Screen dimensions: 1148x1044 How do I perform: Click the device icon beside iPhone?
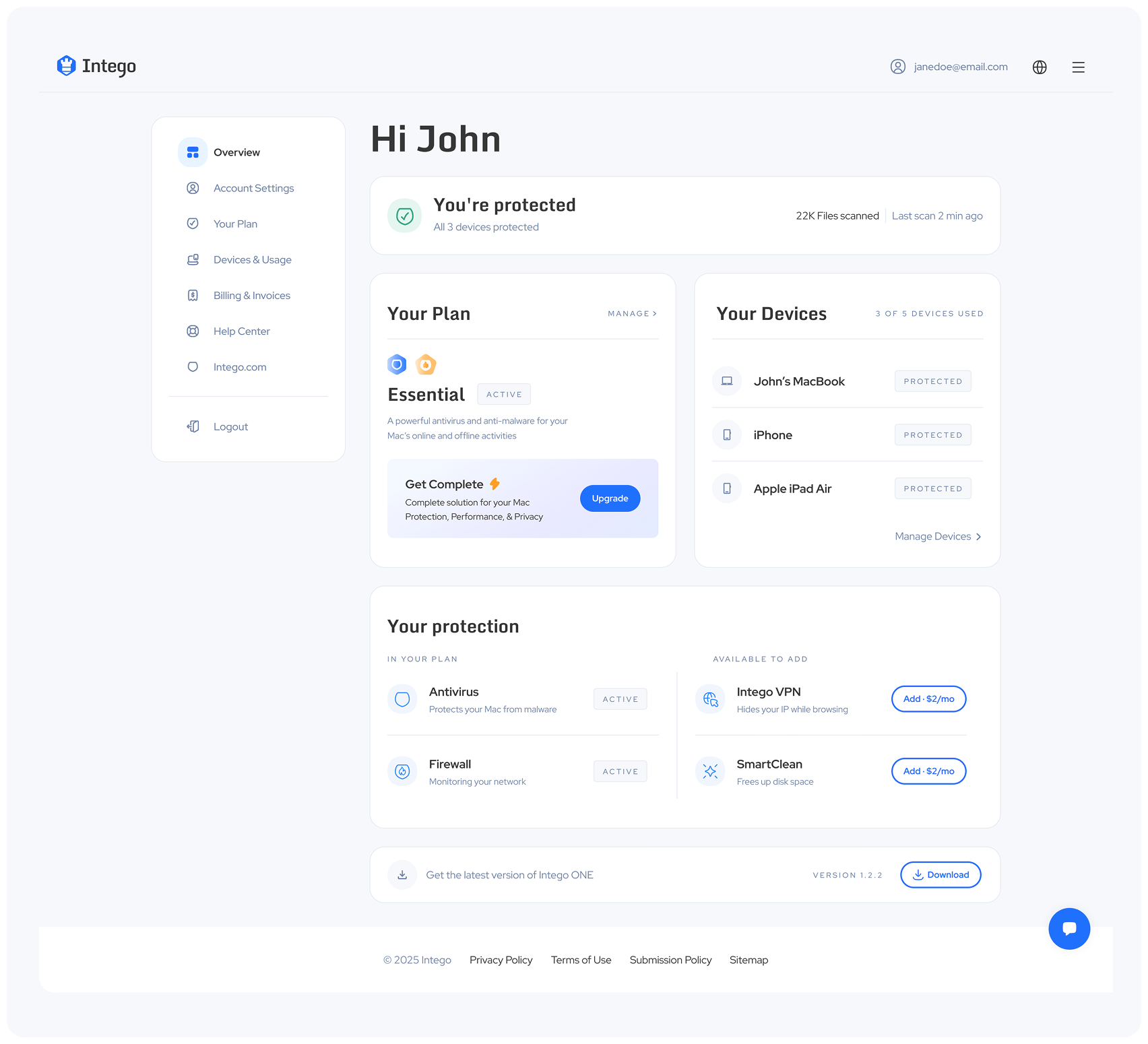[x=727, y=435]
